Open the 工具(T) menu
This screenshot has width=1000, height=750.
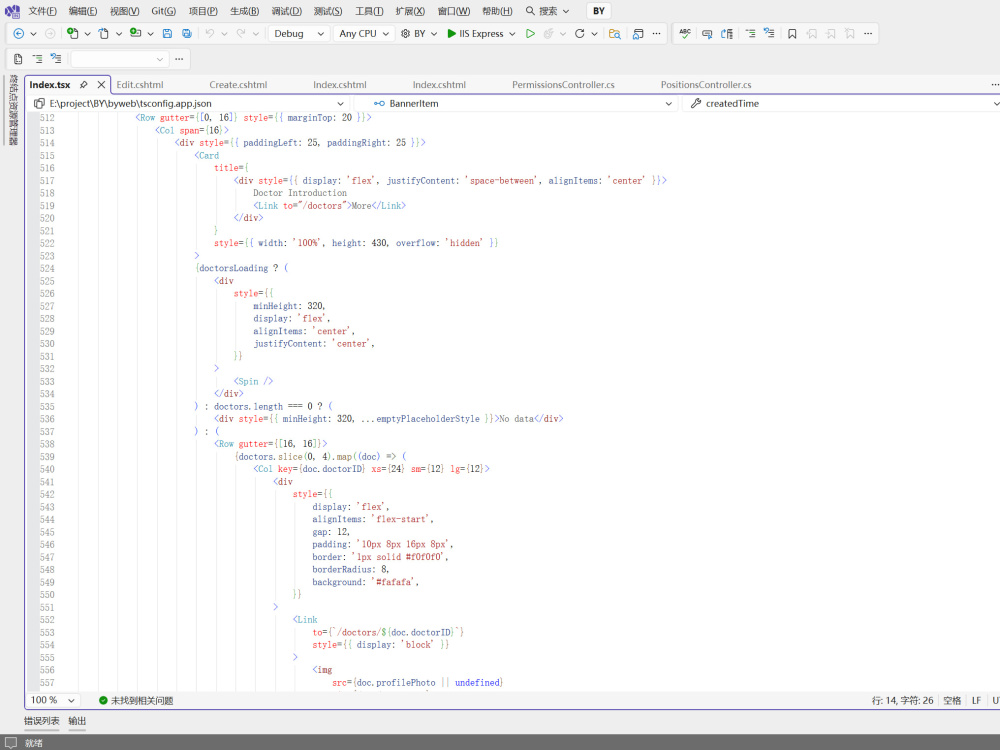(x=369, y=11)
